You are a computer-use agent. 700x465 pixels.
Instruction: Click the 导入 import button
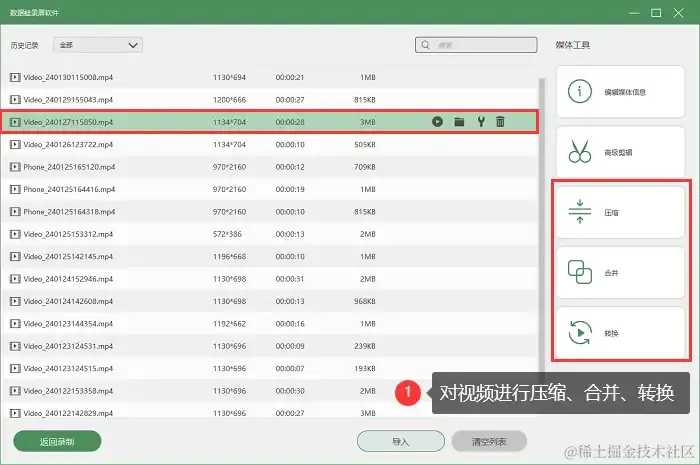coord(400,441)
